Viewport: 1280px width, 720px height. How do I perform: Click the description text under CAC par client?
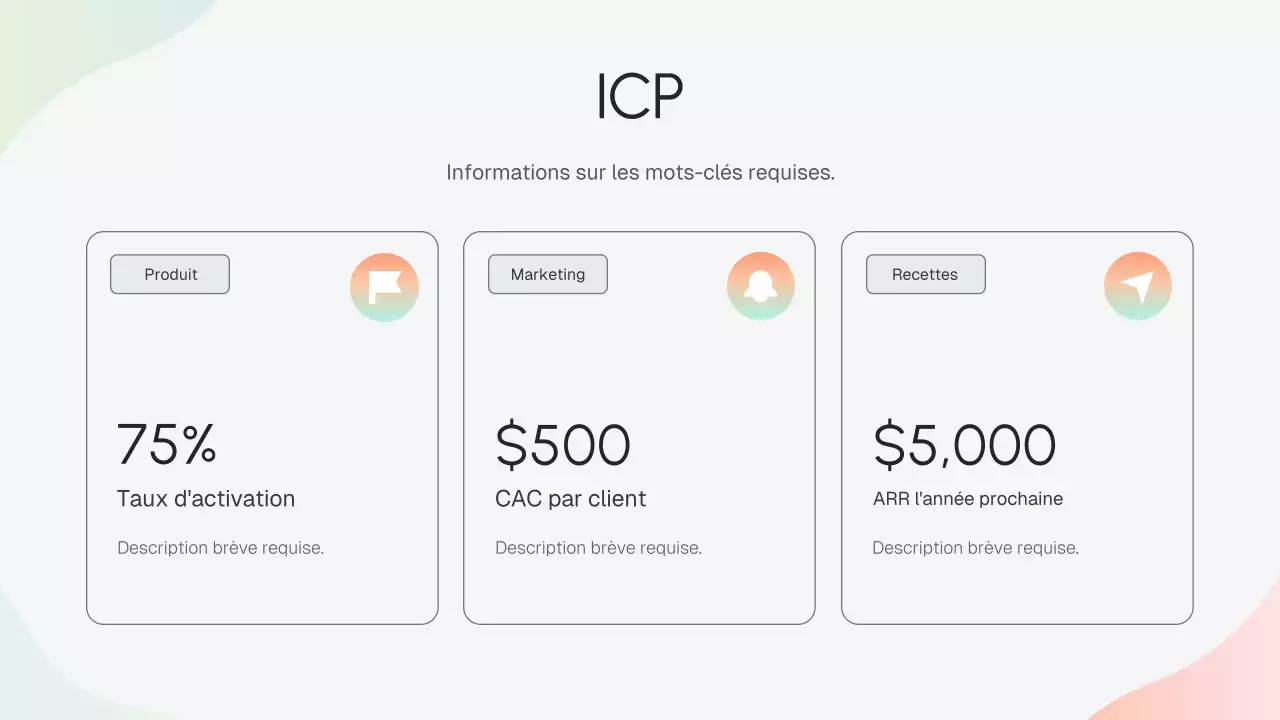tap(599, 548)
